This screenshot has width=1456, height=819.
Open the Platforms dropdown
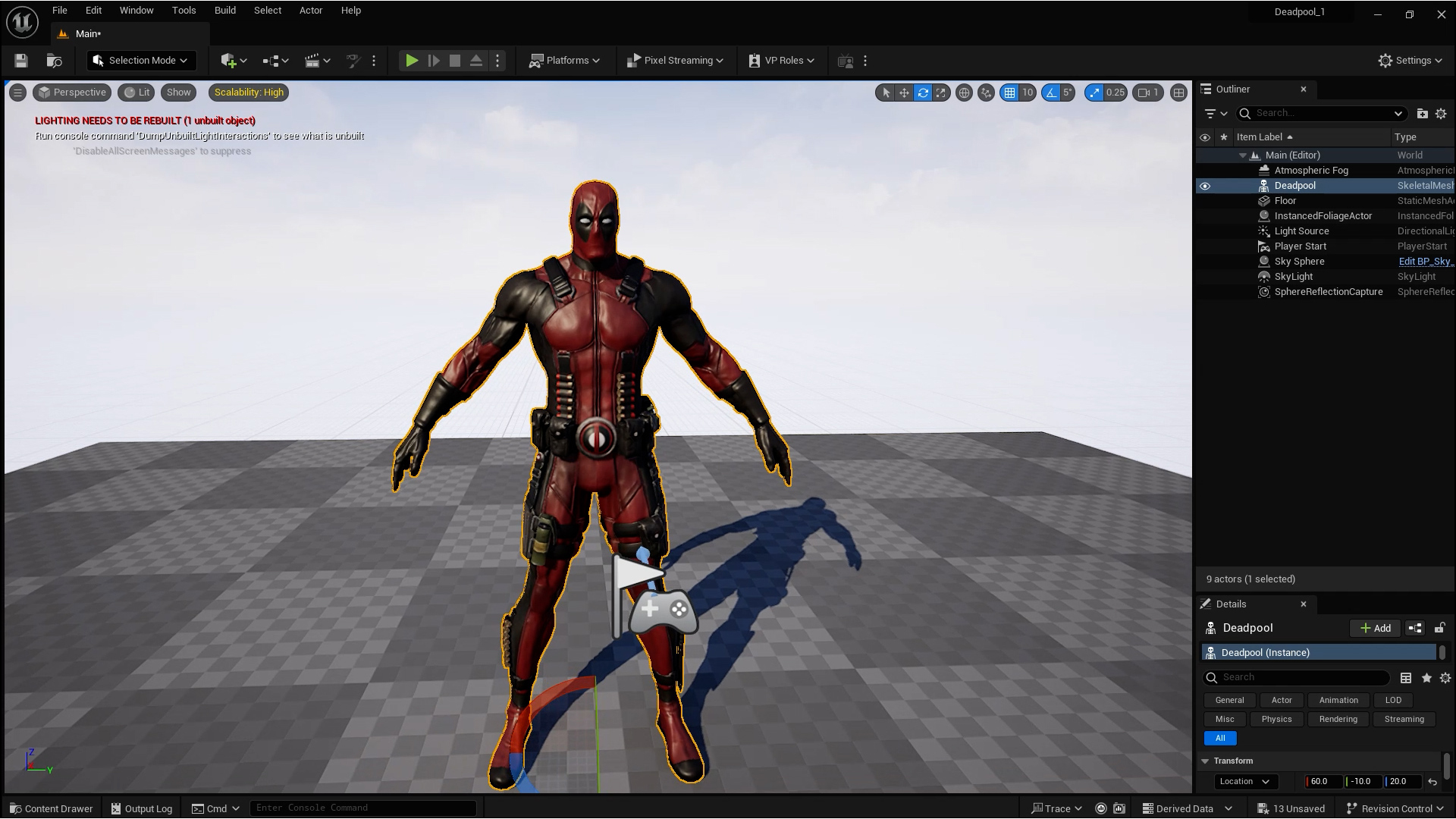tap(564, 60)
